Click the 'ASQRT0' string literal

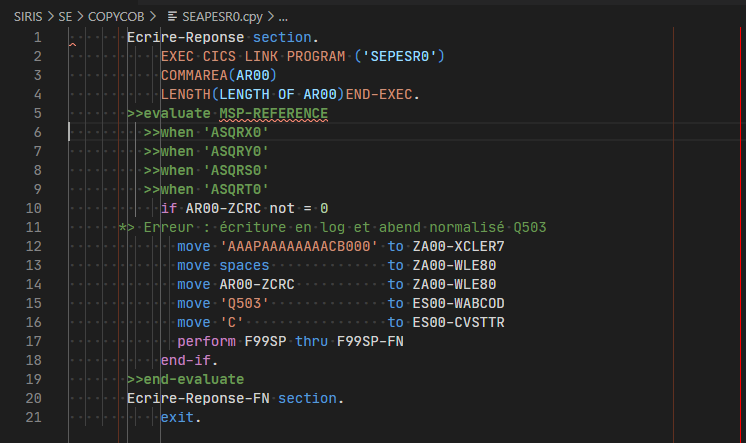(235, 189)
